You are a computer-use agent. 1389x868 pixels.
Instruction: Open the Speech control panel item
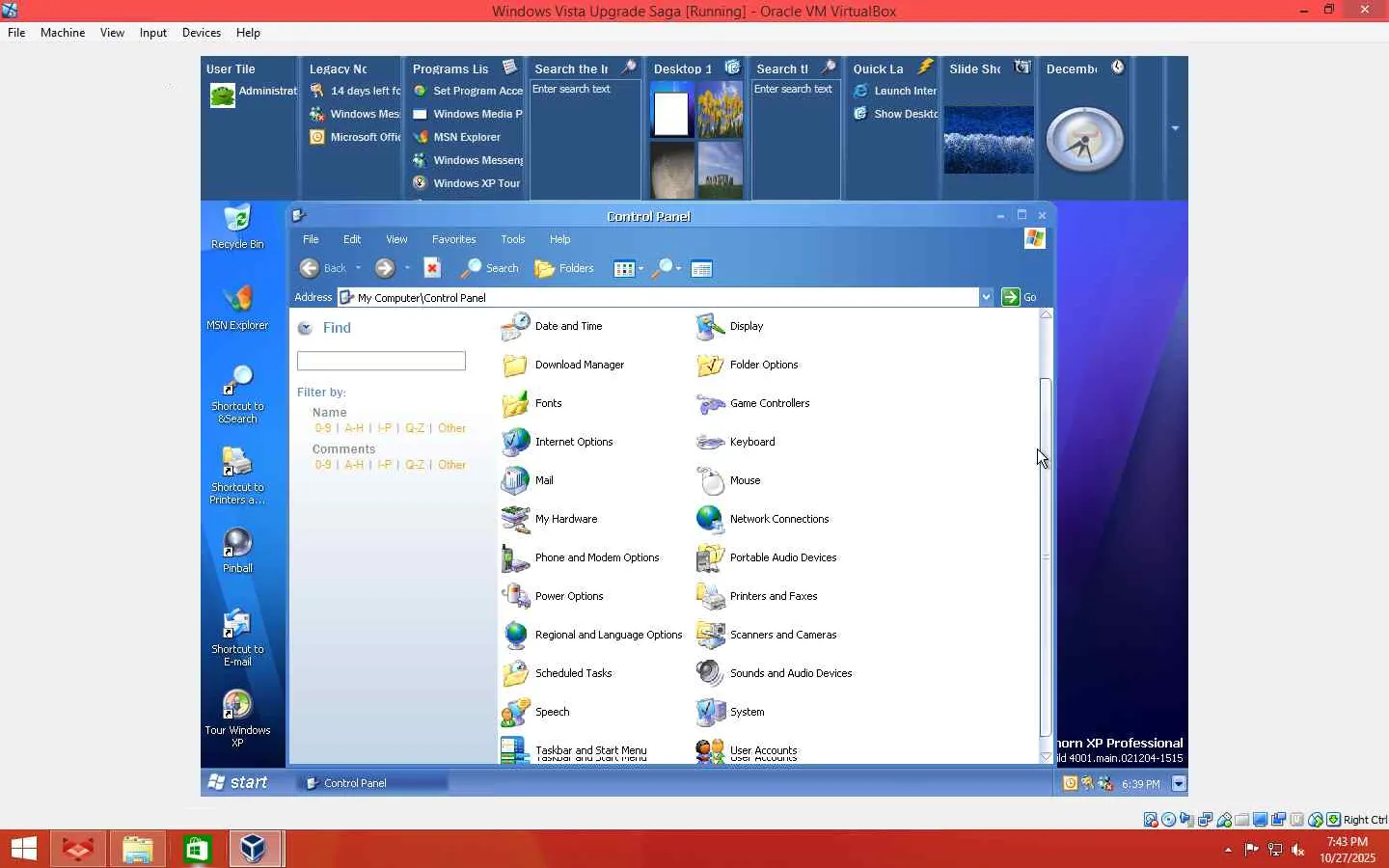535,712
